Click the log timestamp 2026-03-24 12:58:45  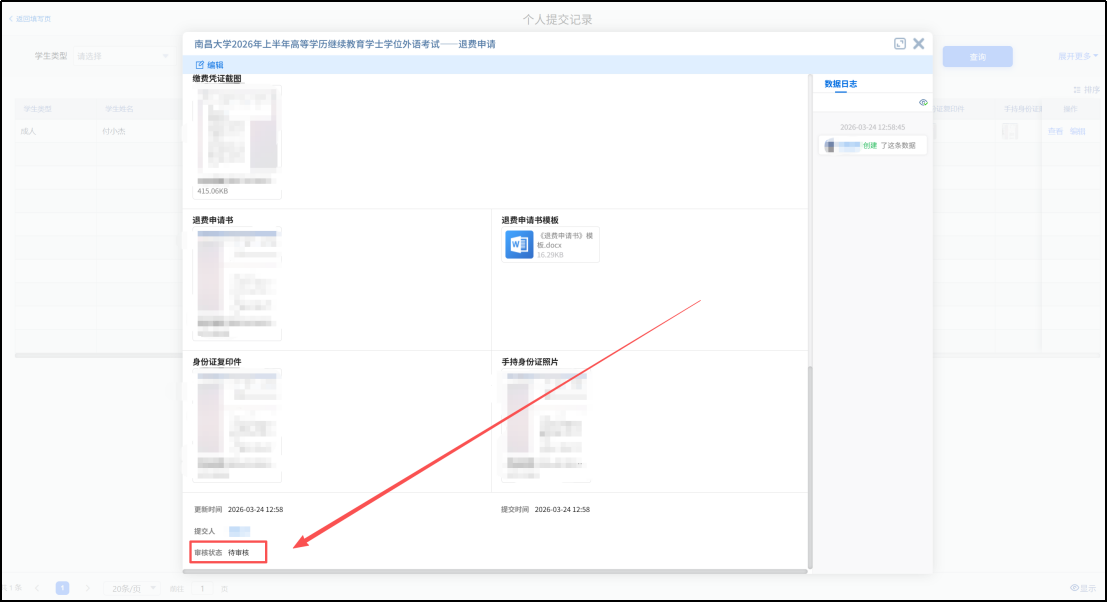(x=873, y=127)
